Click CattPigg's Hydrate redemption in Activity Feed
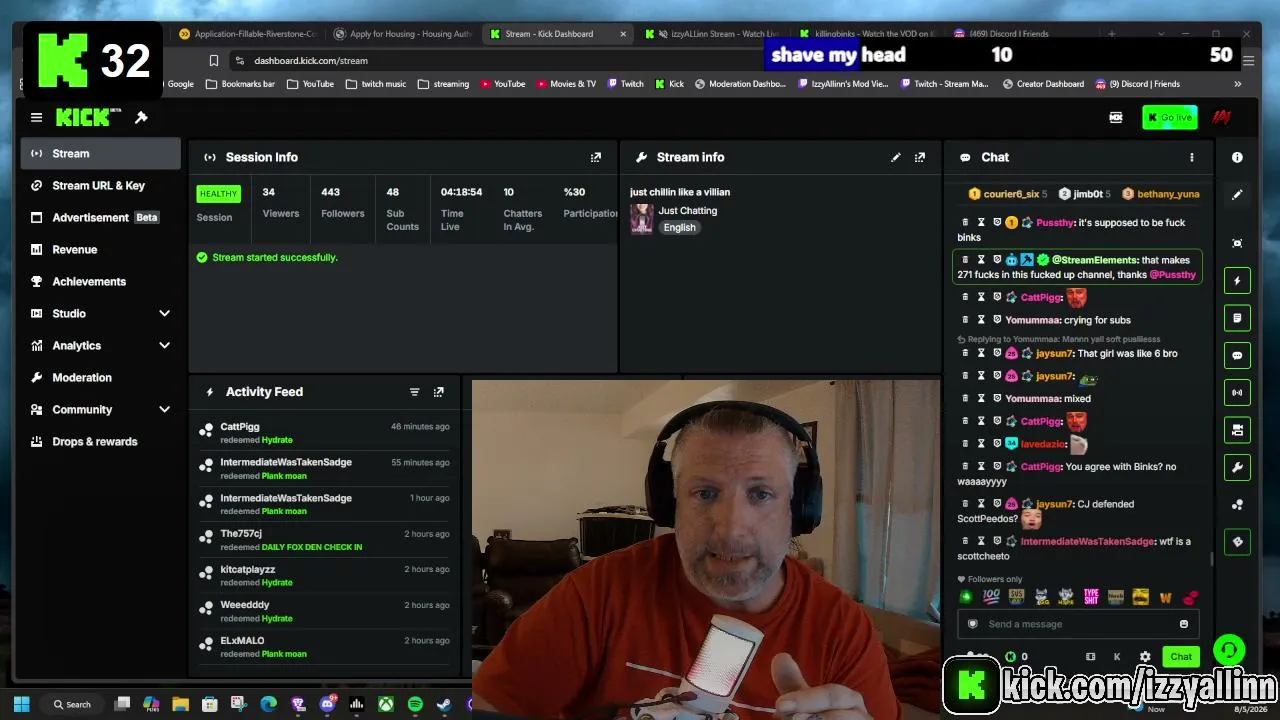The width and height of the screenshot is (1280, 720). click(x=325, y=433)
